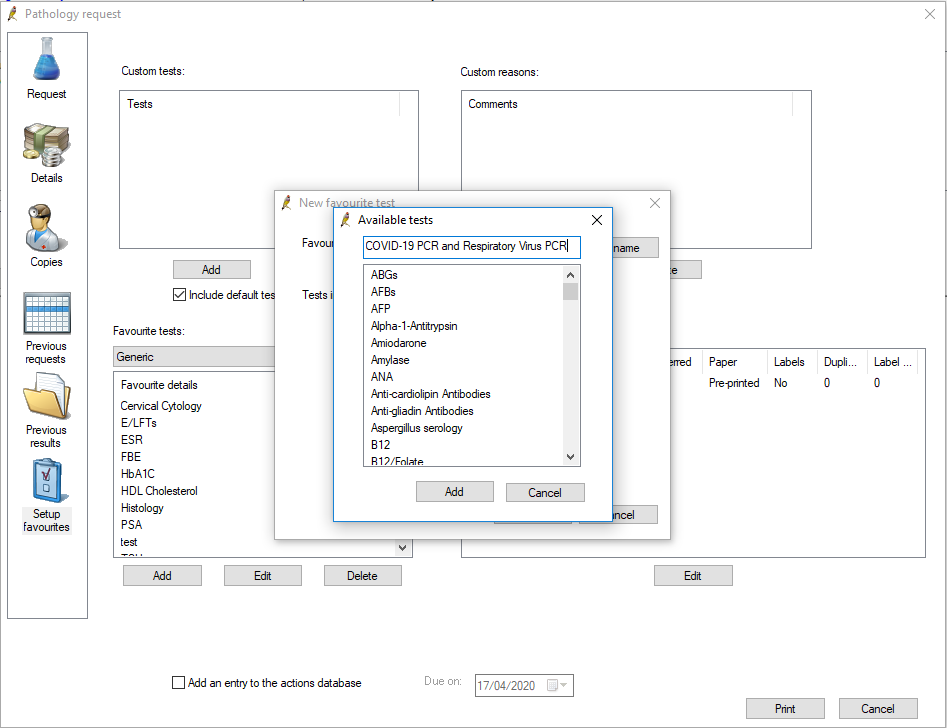Image resolution: width=947 pixels, height=728 pixels.
Task: Open Previous requests calendar icon
Action: (x=47, y=314)
